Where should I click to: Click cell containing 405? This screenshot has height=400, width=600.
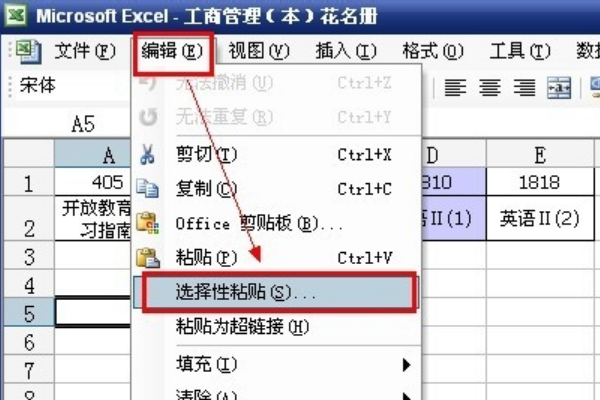93,182
